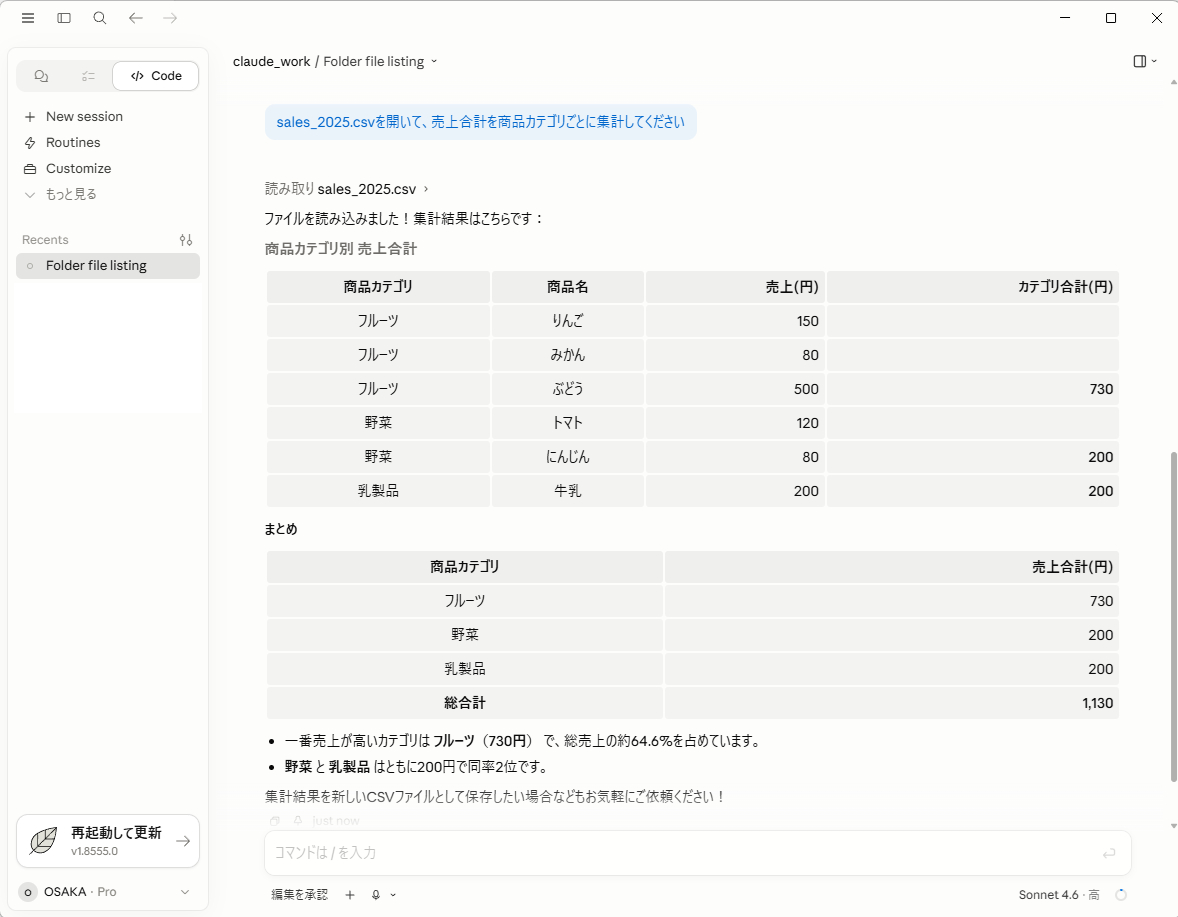Click the v1.8555.0 version text
The width and height of the screenshot is (1178, 917).
pyautogui.click(x=95, y=852)
